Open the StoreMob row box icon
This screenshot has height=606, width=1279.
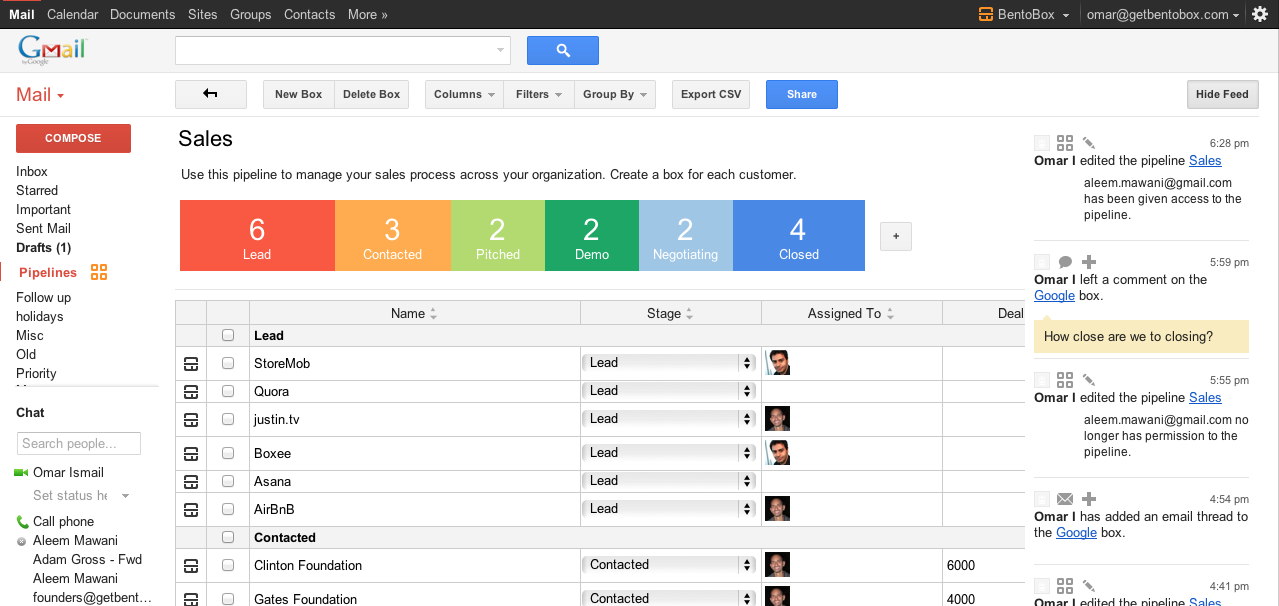(x=191, y=363)
